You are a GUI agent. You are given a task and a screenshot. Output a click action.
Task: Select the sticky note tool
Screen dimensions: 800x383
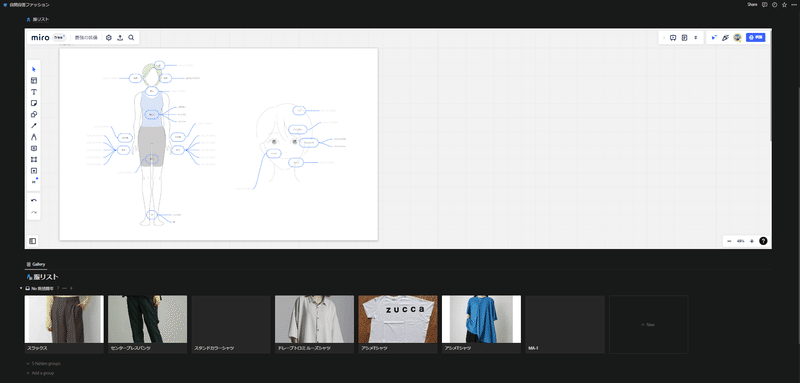point(34,103)
